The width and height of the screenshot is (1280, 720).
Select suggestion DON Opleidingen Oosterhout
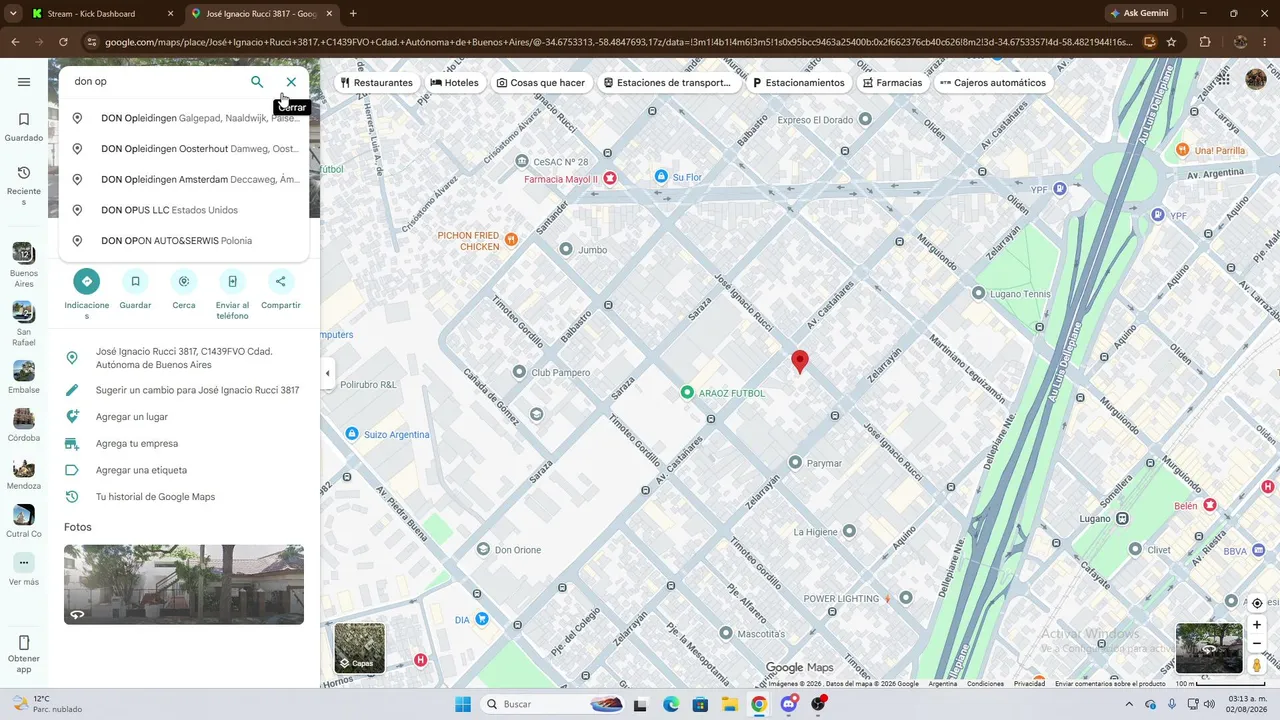[x=184, y=149]
